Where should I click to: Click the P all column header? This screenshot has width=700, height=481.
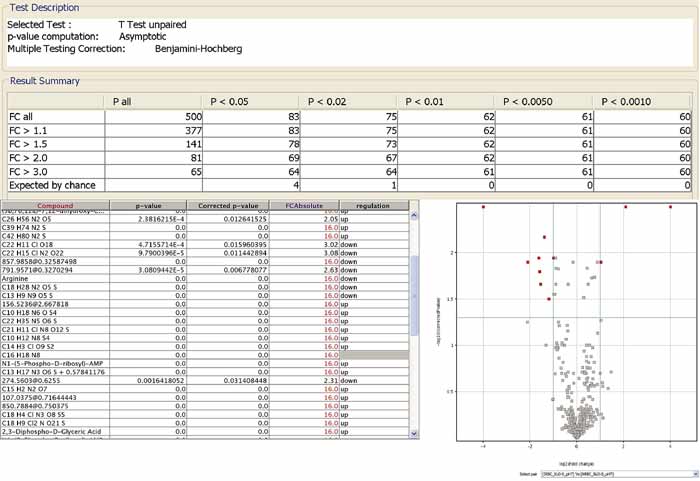[x=153, y=101]
